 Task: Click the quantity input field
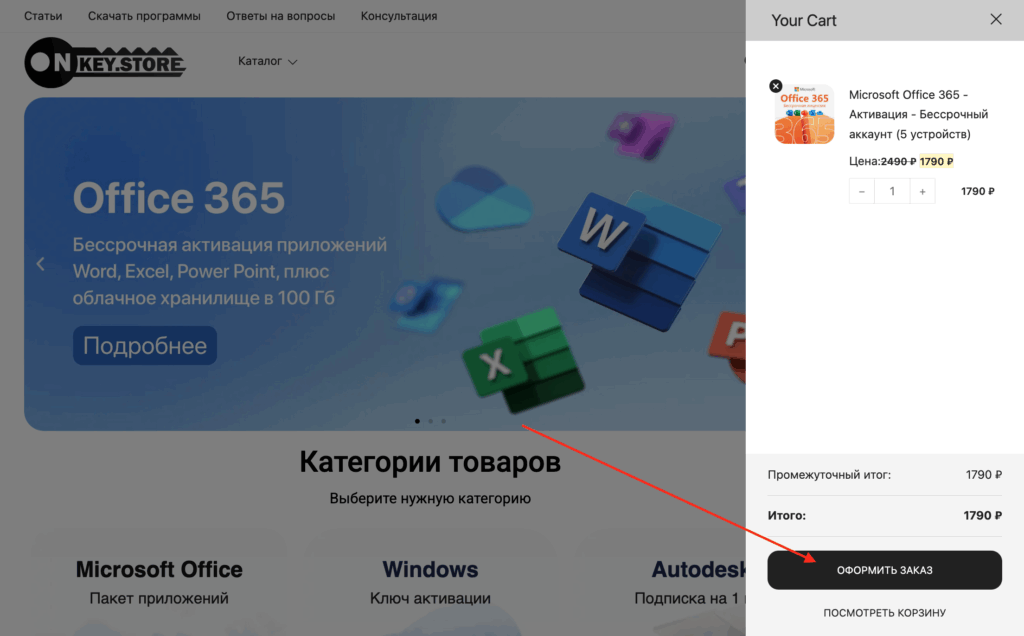pos(892,191)
